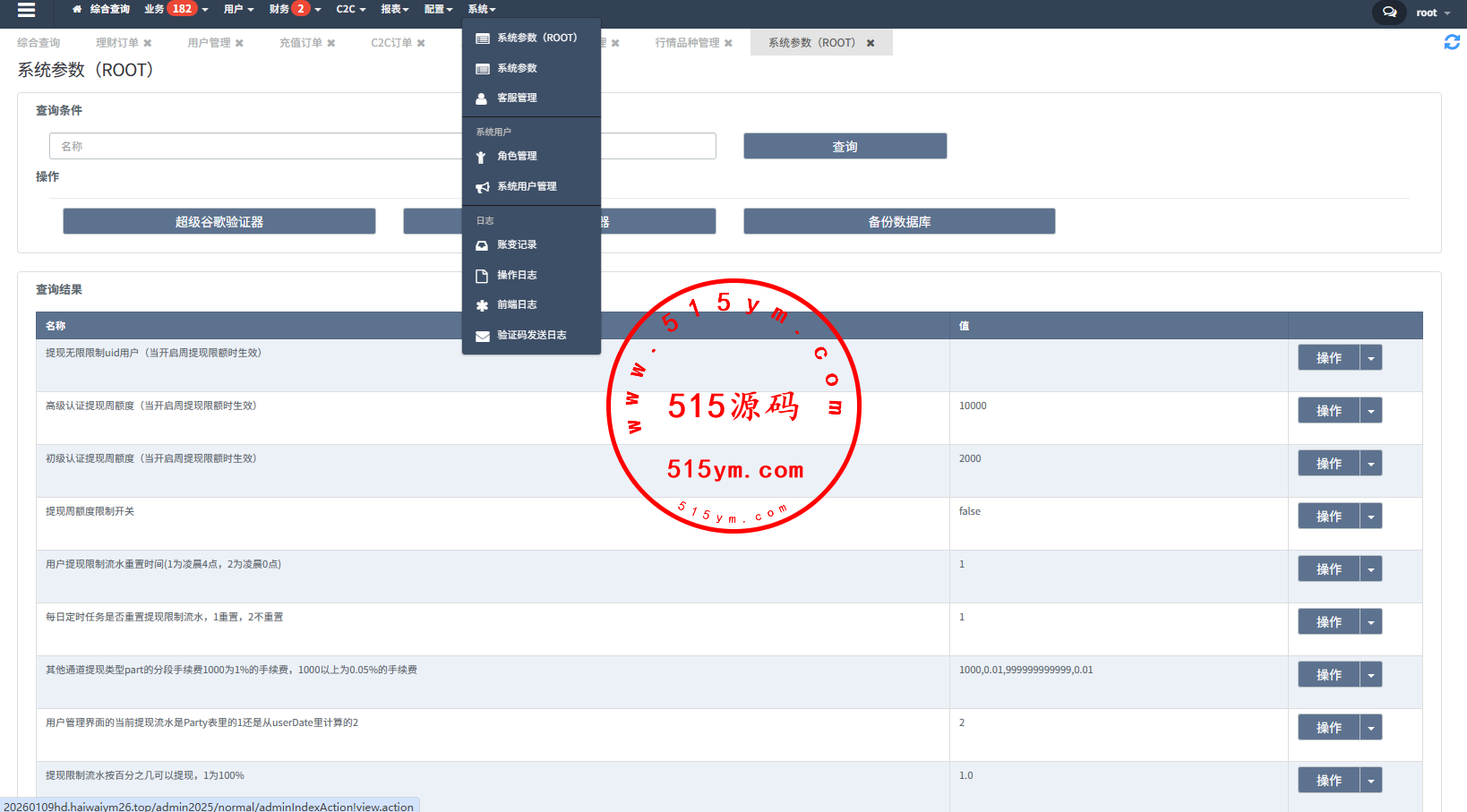Close the 行情品种管理 tab
The width and height of the screenshot is (1467, 812).
tap(728, 43)
